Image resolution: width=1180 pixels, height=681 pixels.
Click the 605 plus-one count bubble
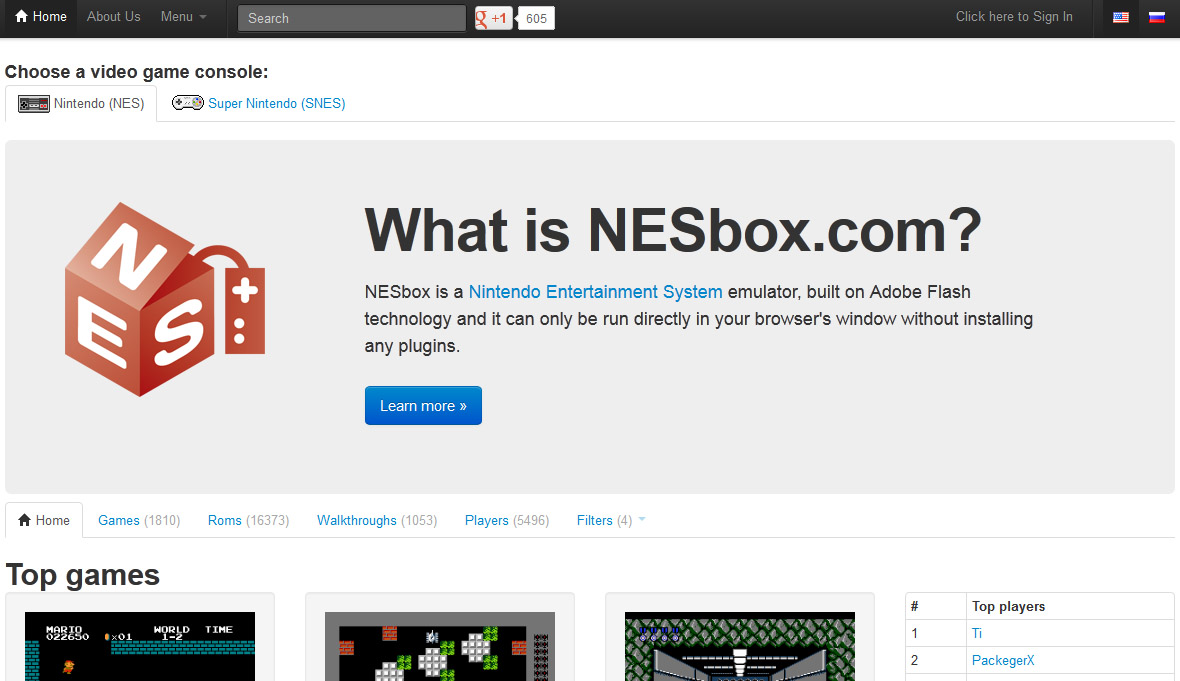(537, 18)
